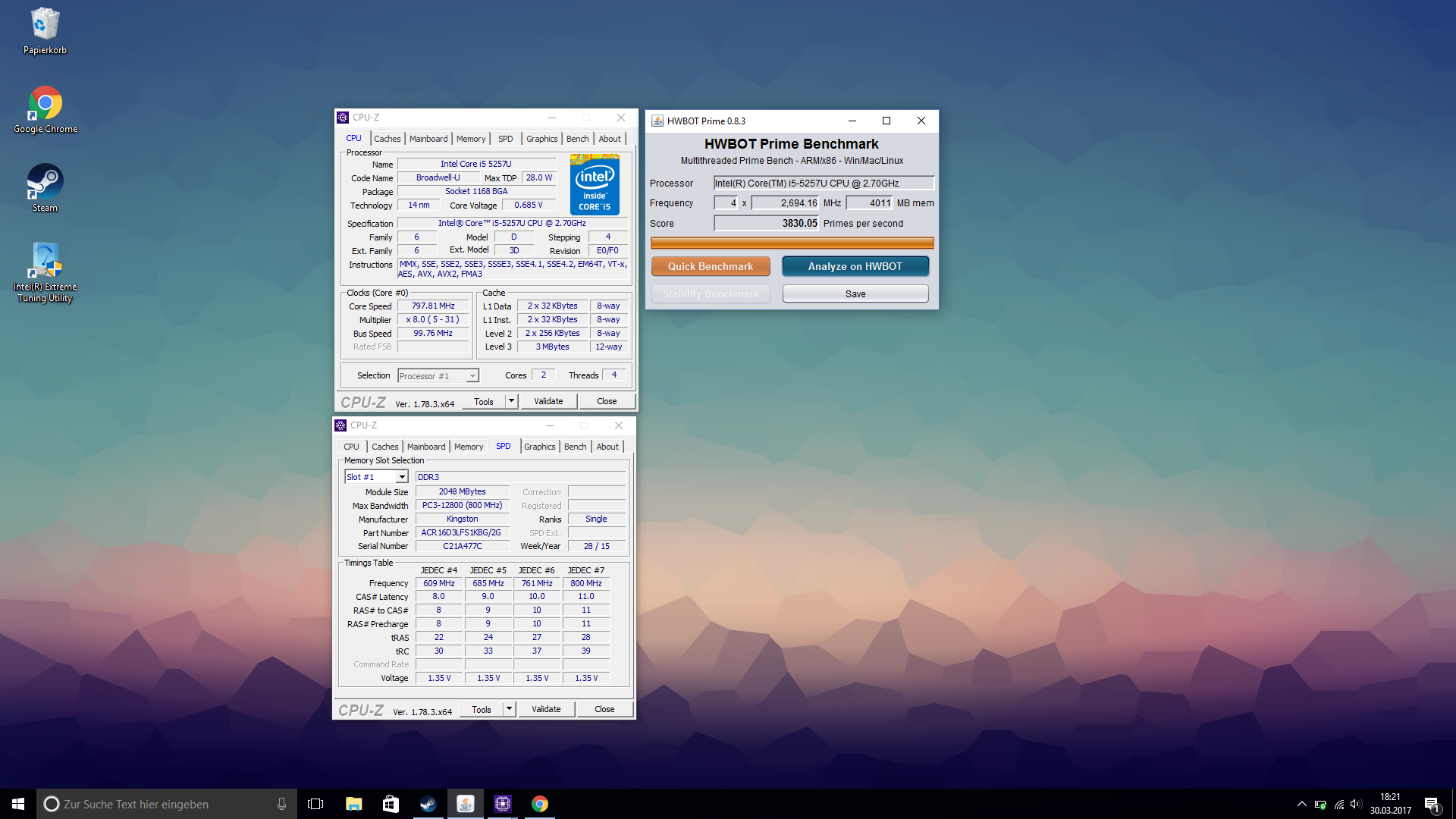Click the orange HWBOT benchmark progress bar
Viewport: 1456px width, 819px height.
(x=792, y=243)
